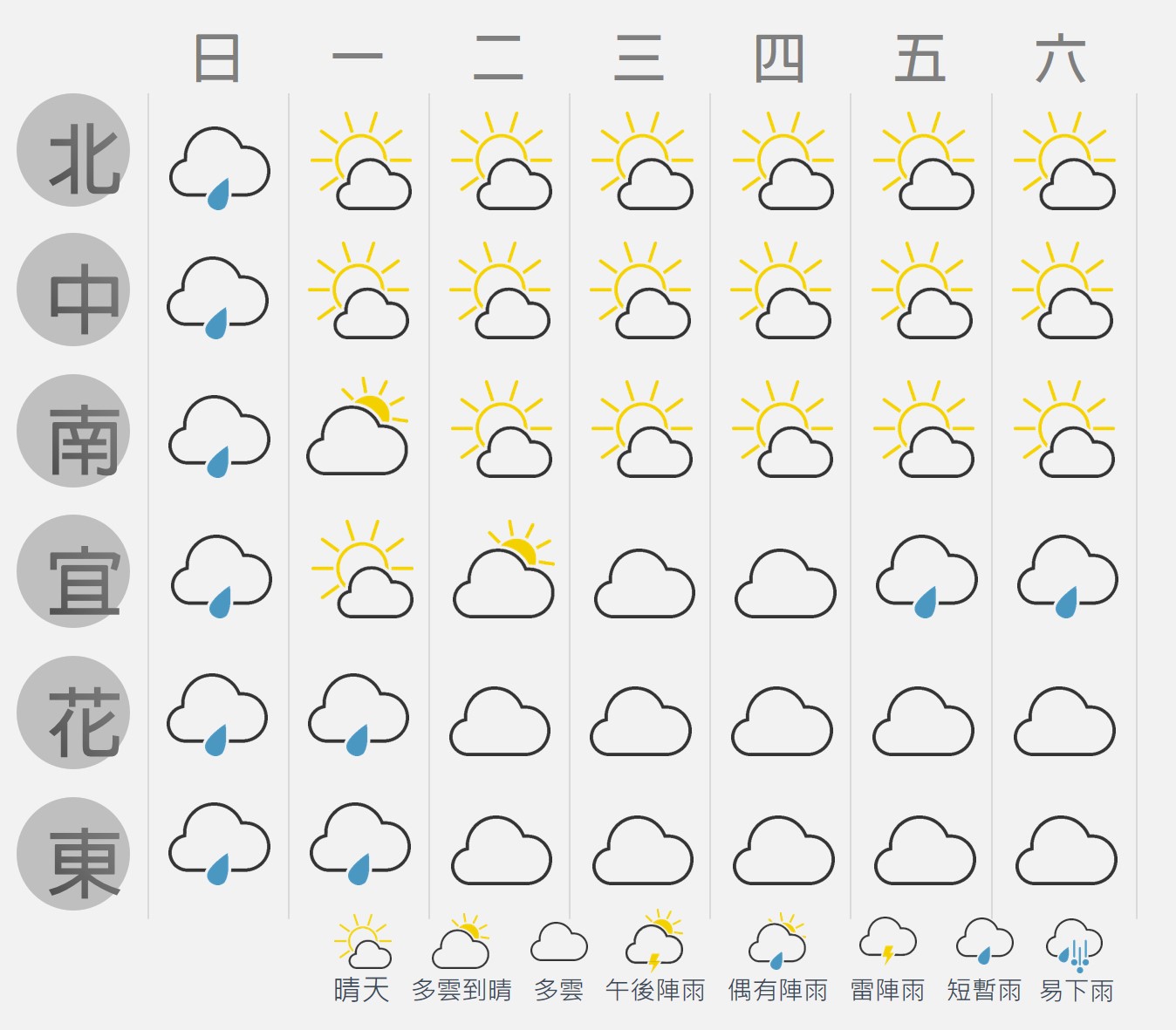The height and width of the screenshot is (1030, 1176).
Task: Click the 四 day column header
Action: point(779,58)
